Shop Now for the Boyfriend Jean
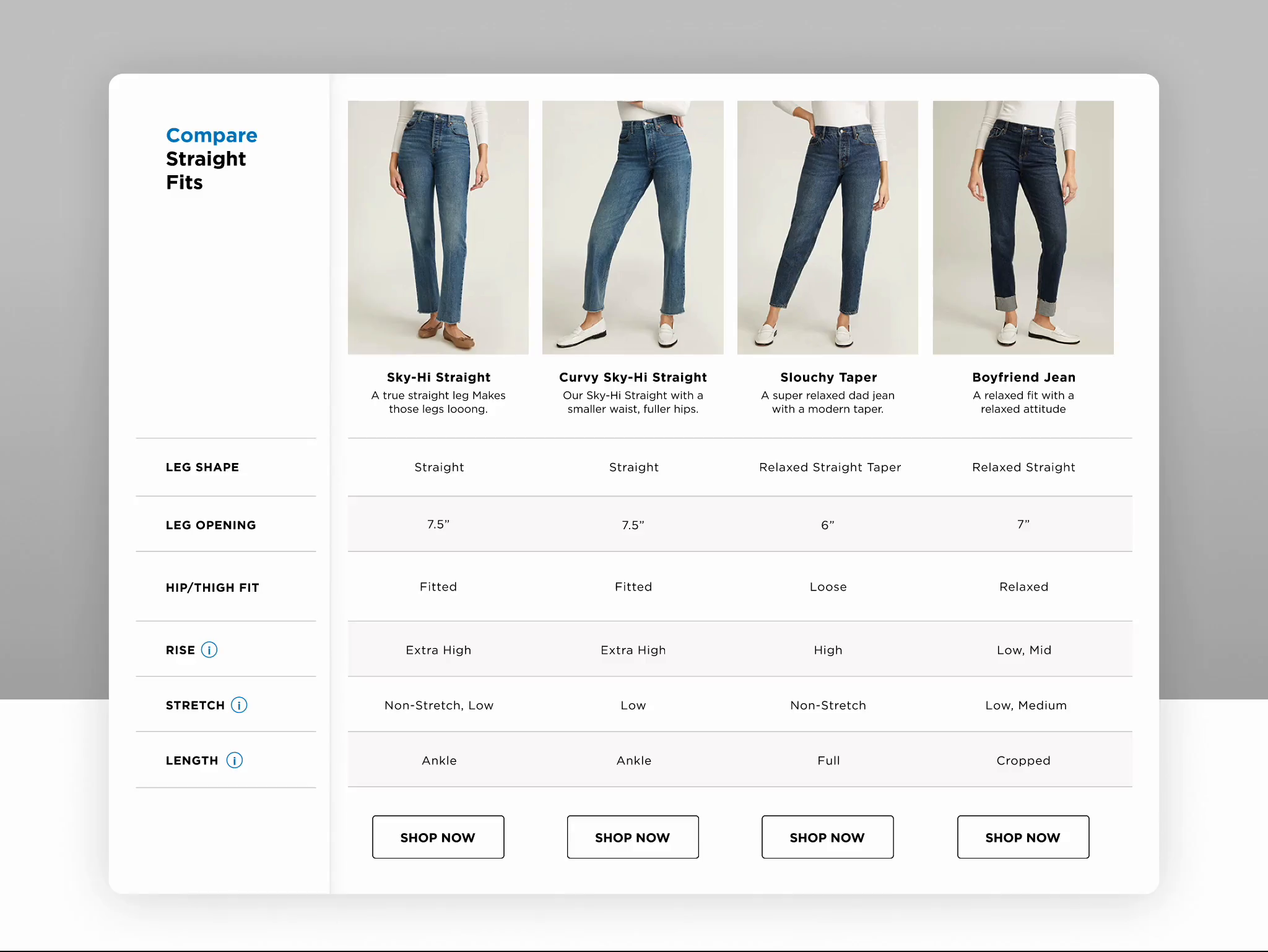 [x=1022, y=837]
